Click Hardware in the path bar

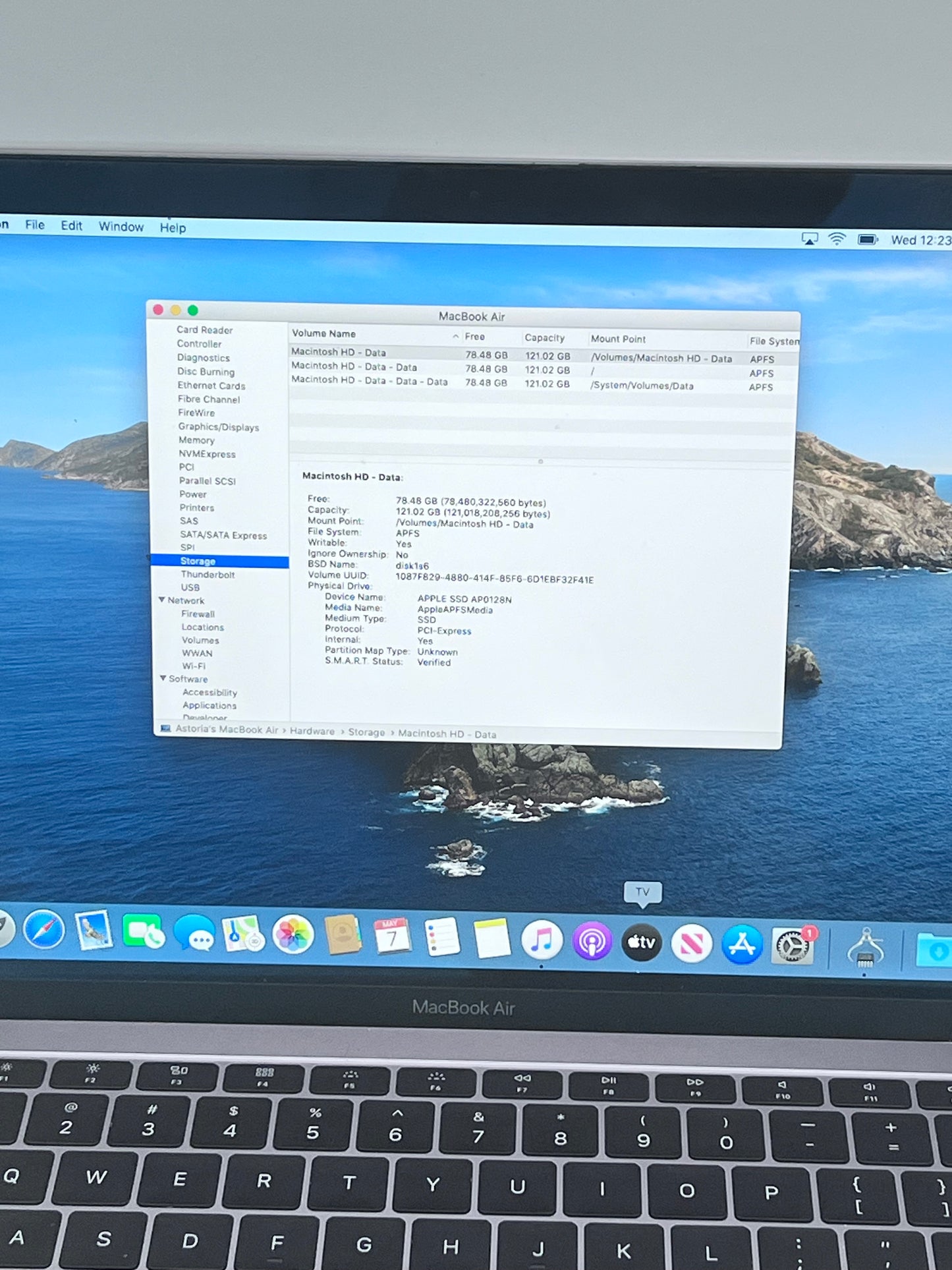click(x=312, y=731)
